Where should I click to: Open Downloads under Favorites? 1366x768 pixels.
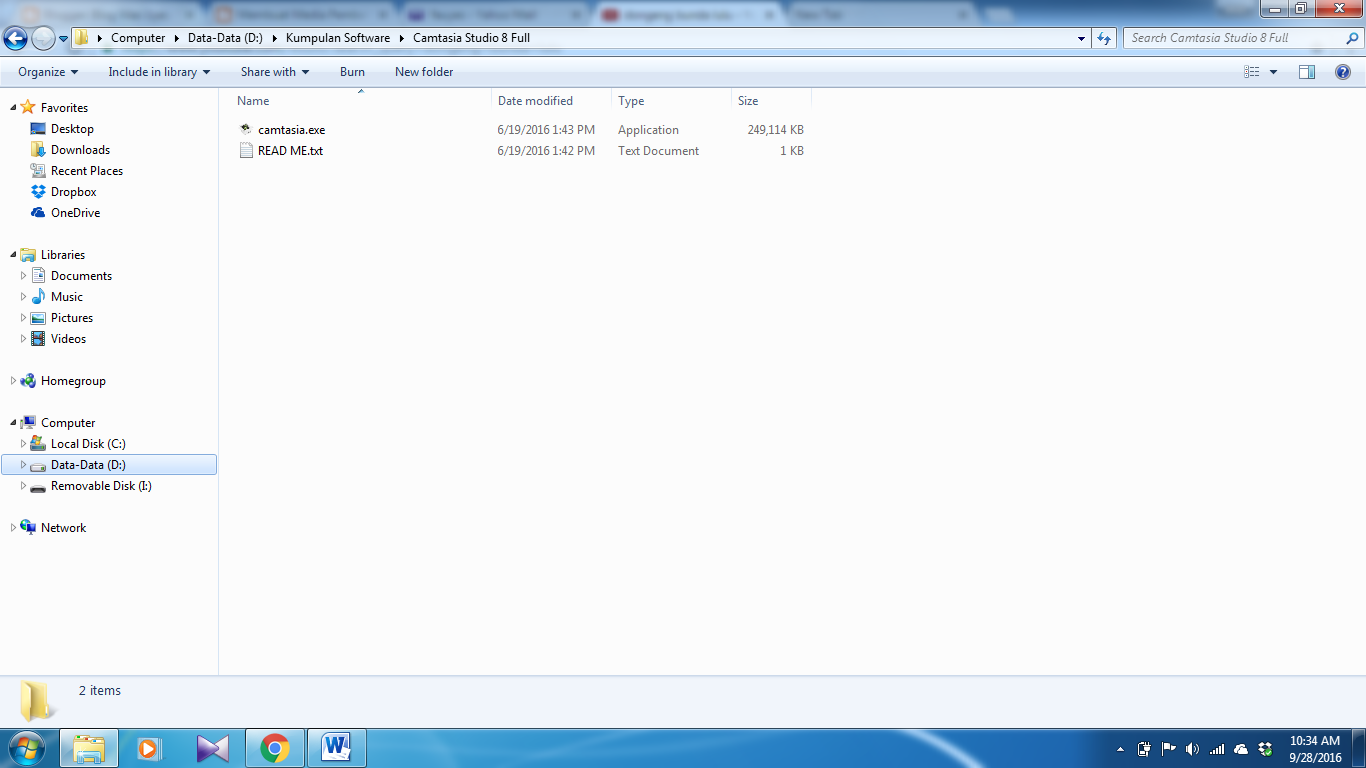[x=80, y=150]
